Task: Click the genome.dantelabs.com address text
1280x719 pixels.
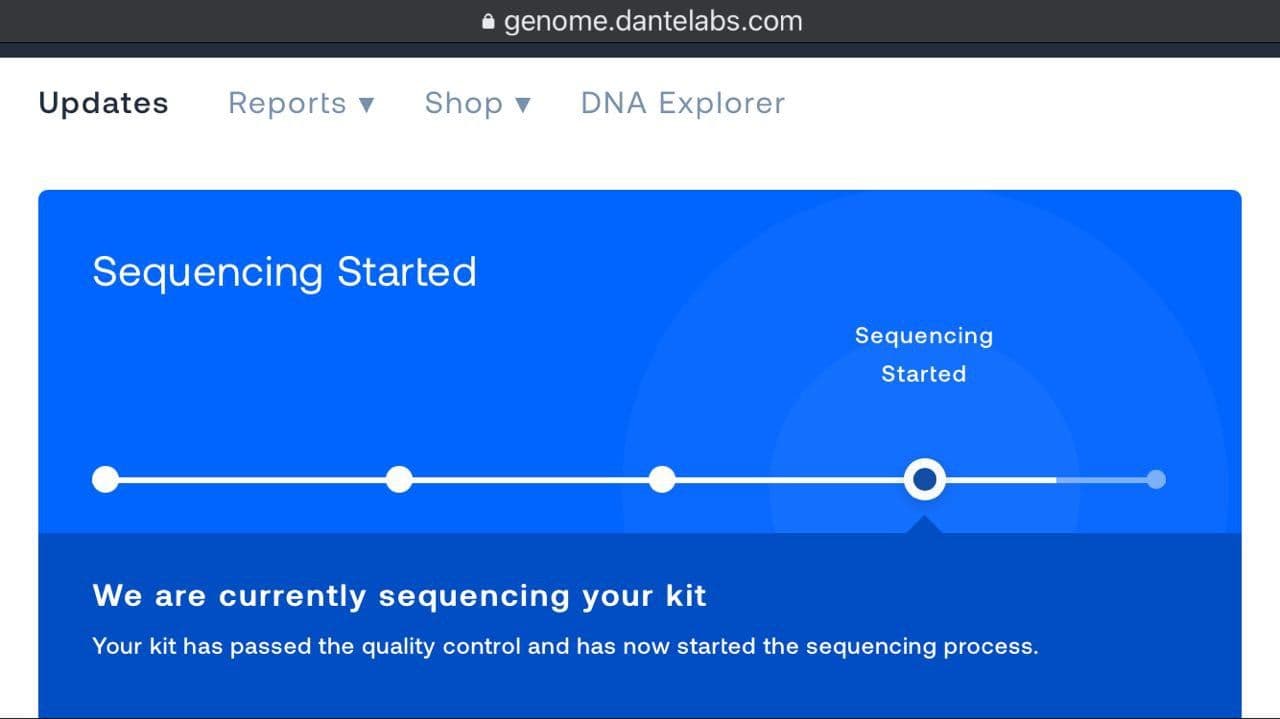Action: [652, 21]
